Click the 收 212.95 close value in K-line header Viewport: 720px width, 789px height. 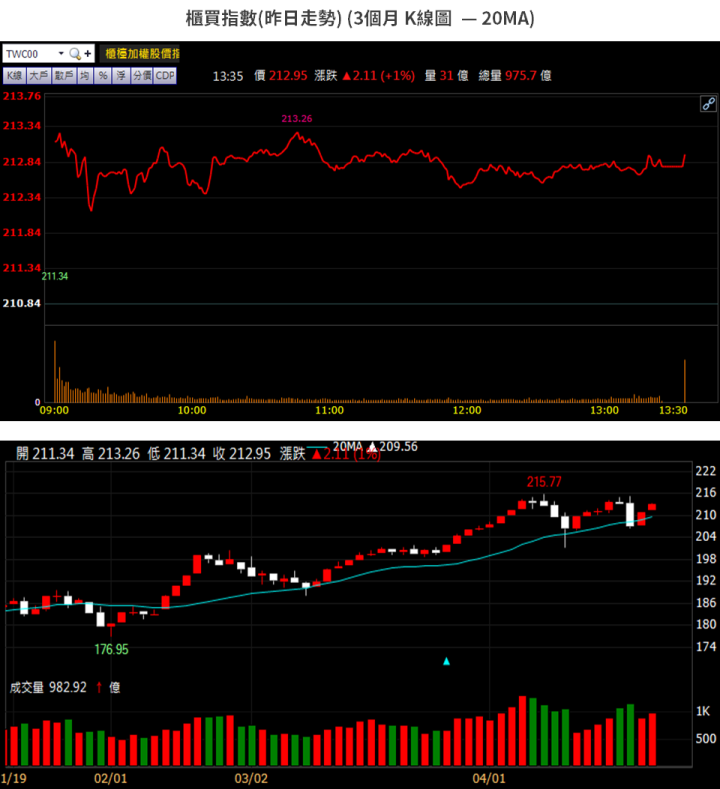pos(242,454)
